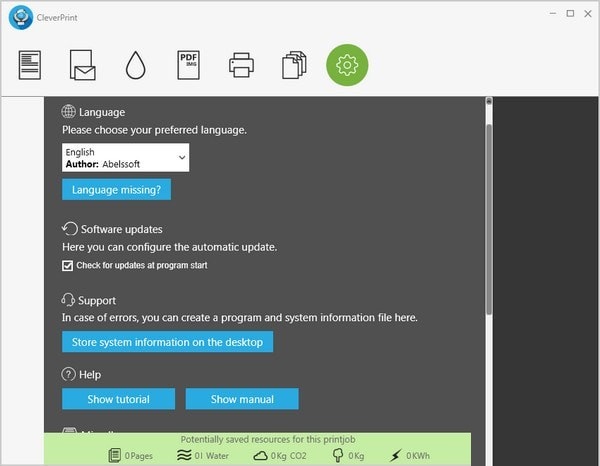Viewport: 600px width, 466px height.
Task: Select the multiple copies pages icon
Action: pyautogui.click(x=294, y=65)
